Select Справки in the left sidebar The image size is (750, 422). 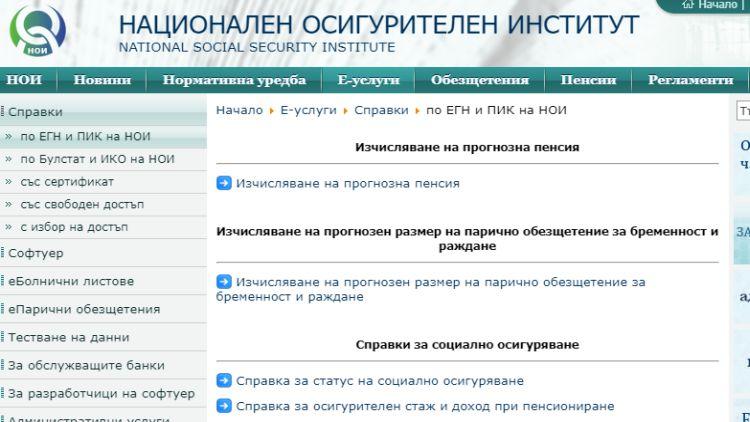pos(103,112)
